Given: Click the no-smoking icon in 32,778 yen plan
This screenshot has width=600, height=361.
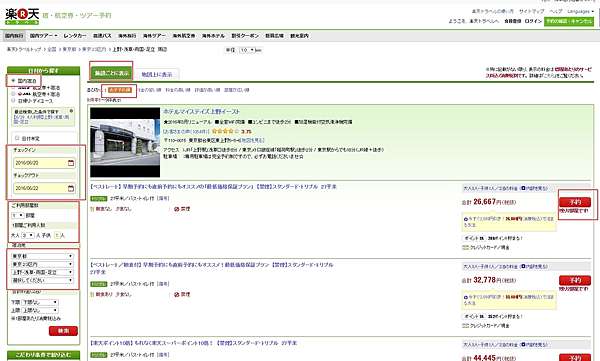Looking at the screenshot, I should pos(177,294).
